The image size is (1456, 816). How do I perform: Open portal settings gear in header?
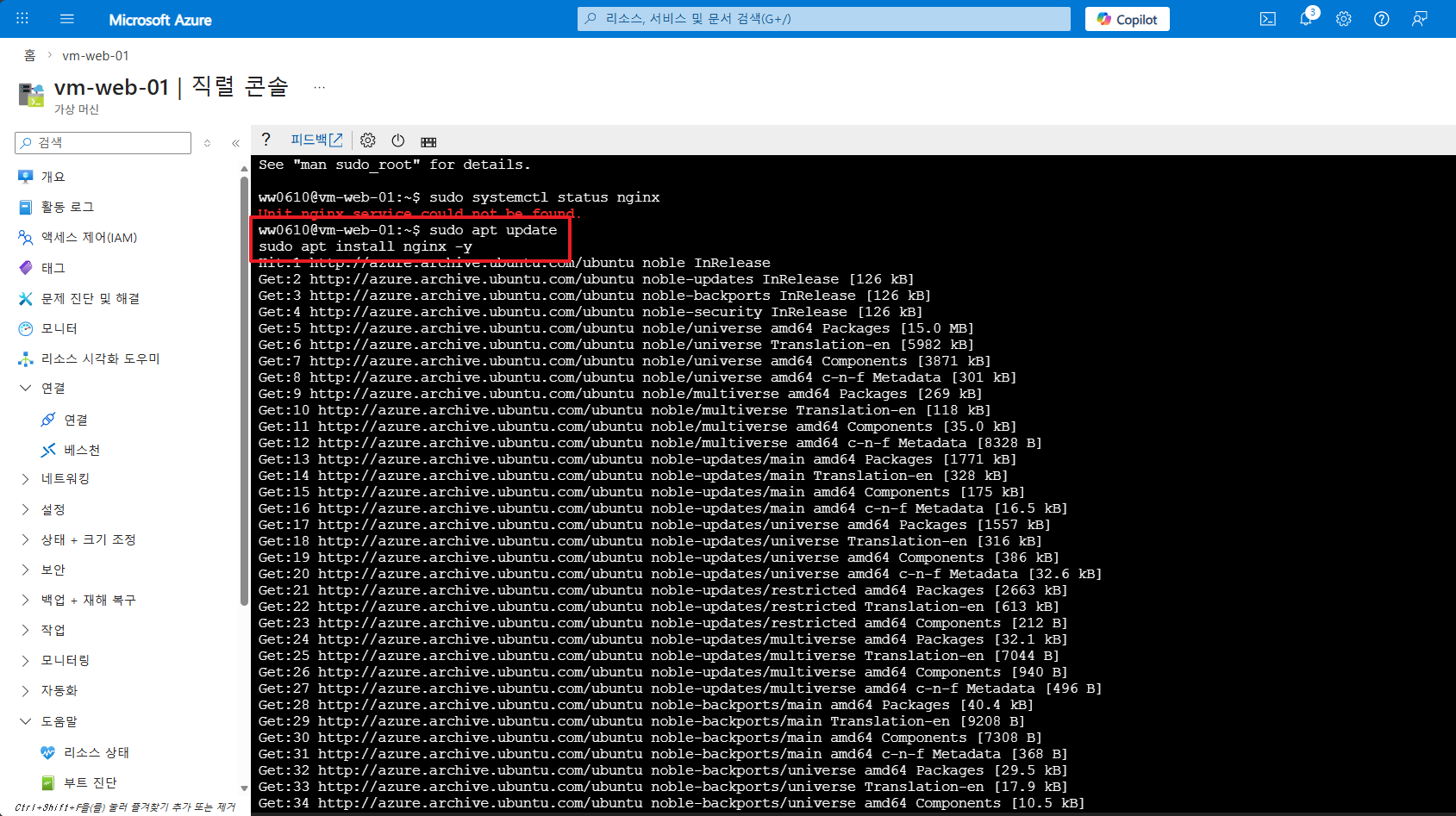[1344, 19]
